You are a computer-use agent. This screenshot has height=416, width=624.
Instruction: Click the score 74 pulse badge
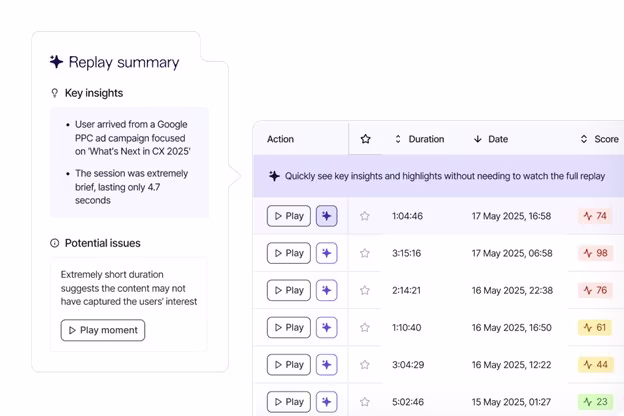[x=595, y=216]
